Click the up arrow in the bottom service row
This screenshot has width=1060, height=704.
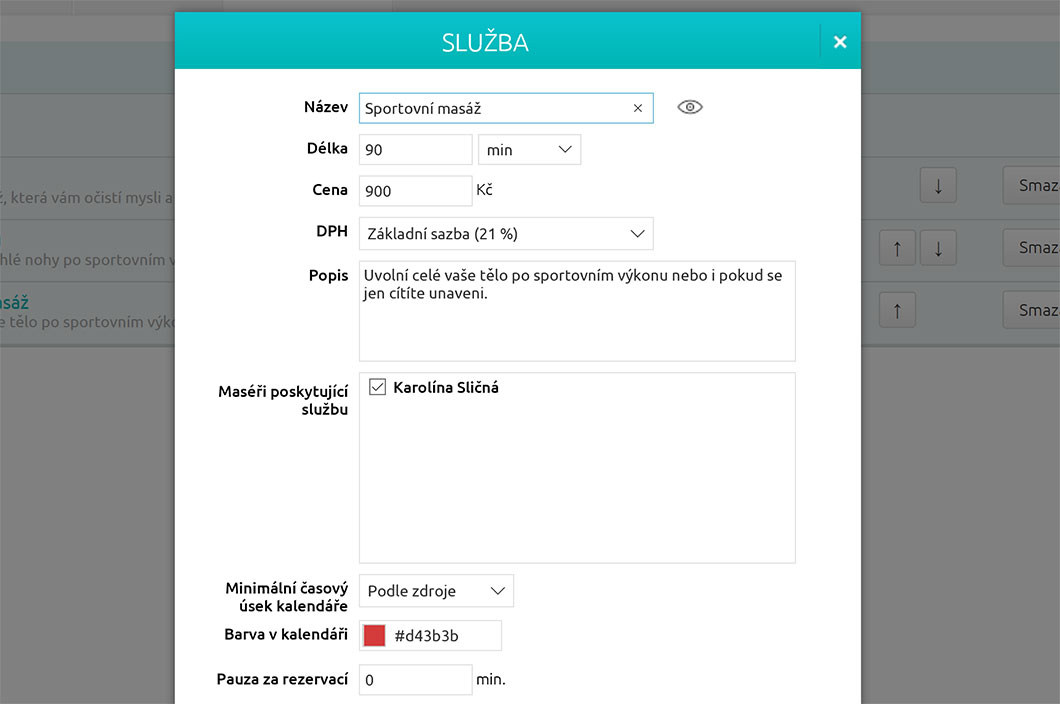pos(897,311)
